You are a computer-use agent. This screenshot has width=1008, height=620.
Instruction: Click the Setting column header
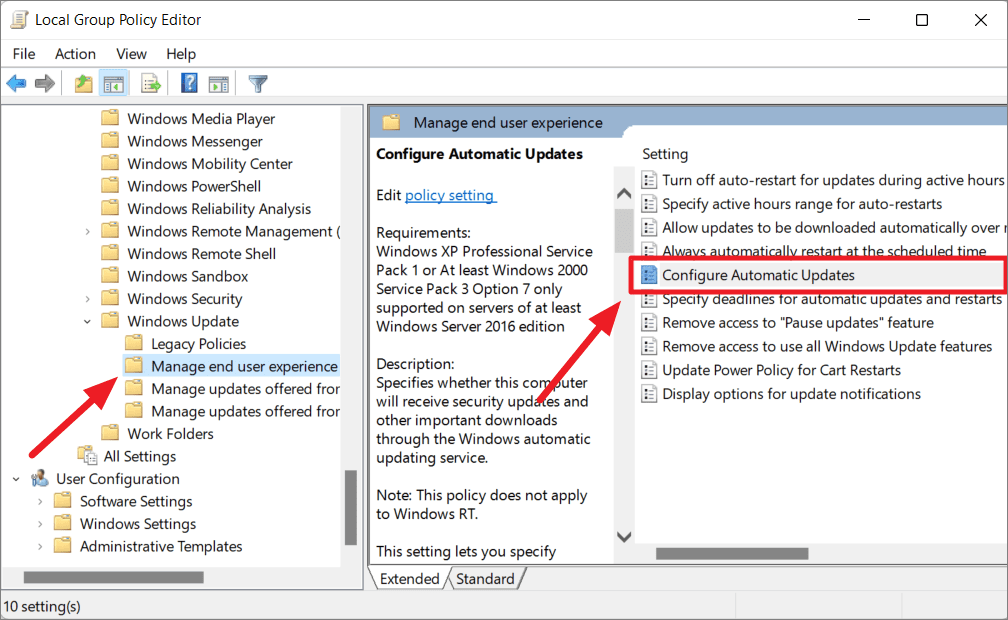665,154
